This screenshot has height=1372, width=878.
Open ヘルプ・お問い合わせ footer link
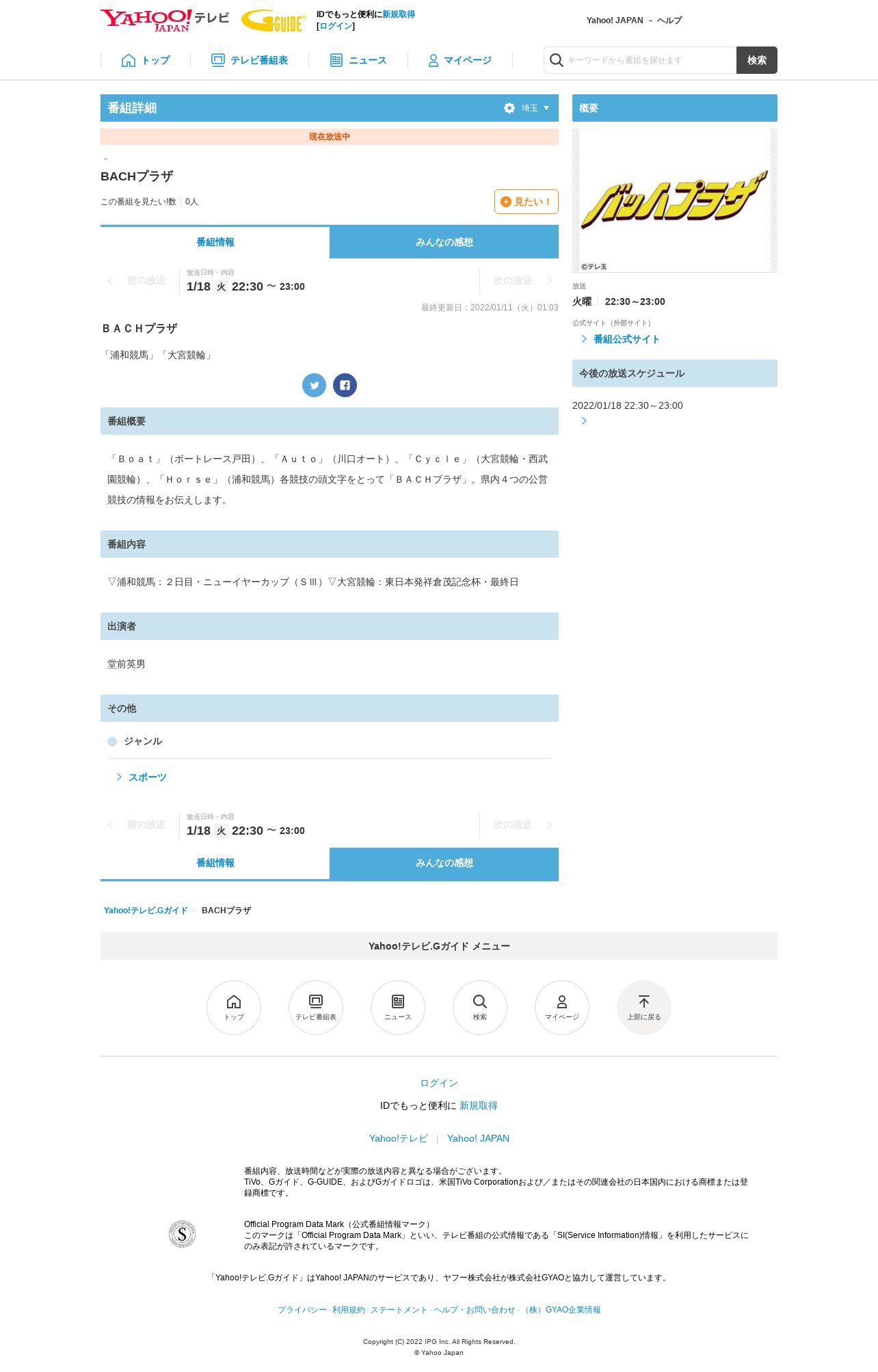point(475,1310)
